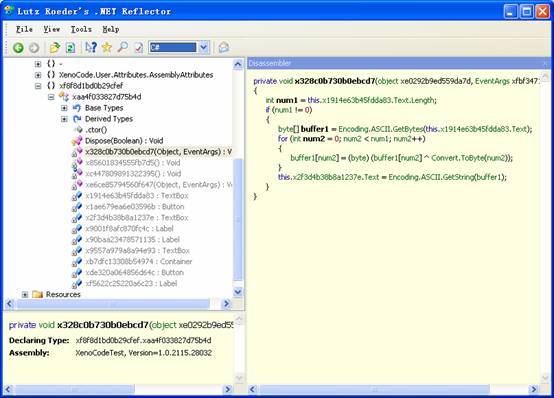The image size is (554, 398).
Task: Select xde320a064856d64c : Button field
Action: tap(135, 272)
